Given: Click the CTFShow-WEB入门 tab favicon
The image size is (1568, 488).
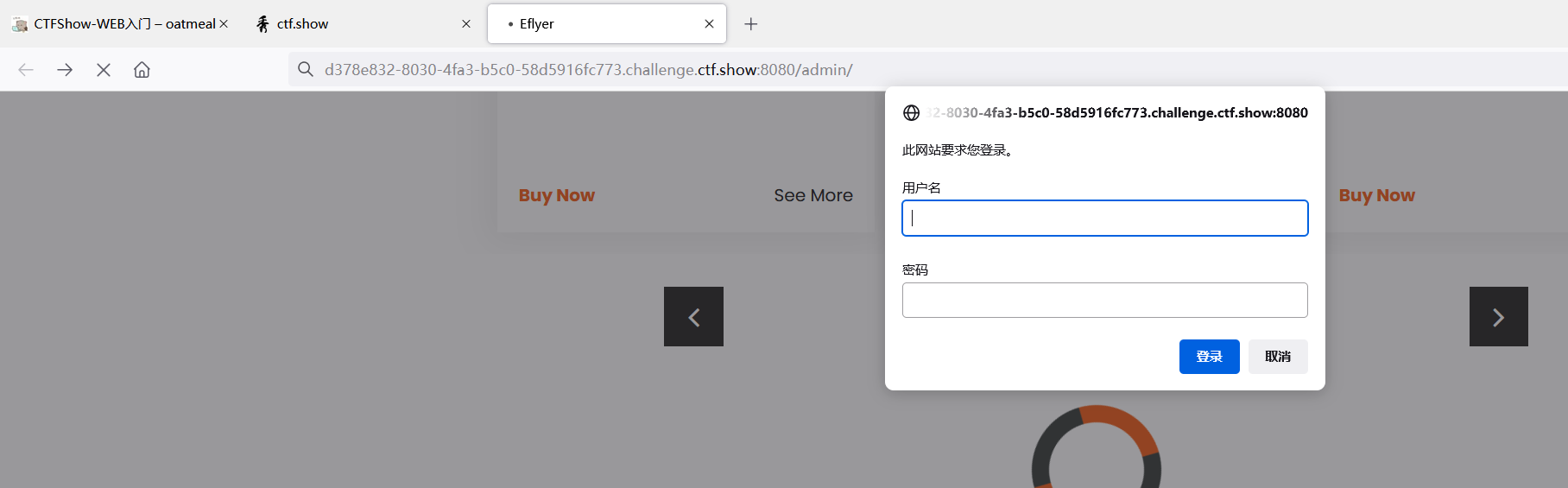Looking at the screenshot, I should [x=20, y=24].
